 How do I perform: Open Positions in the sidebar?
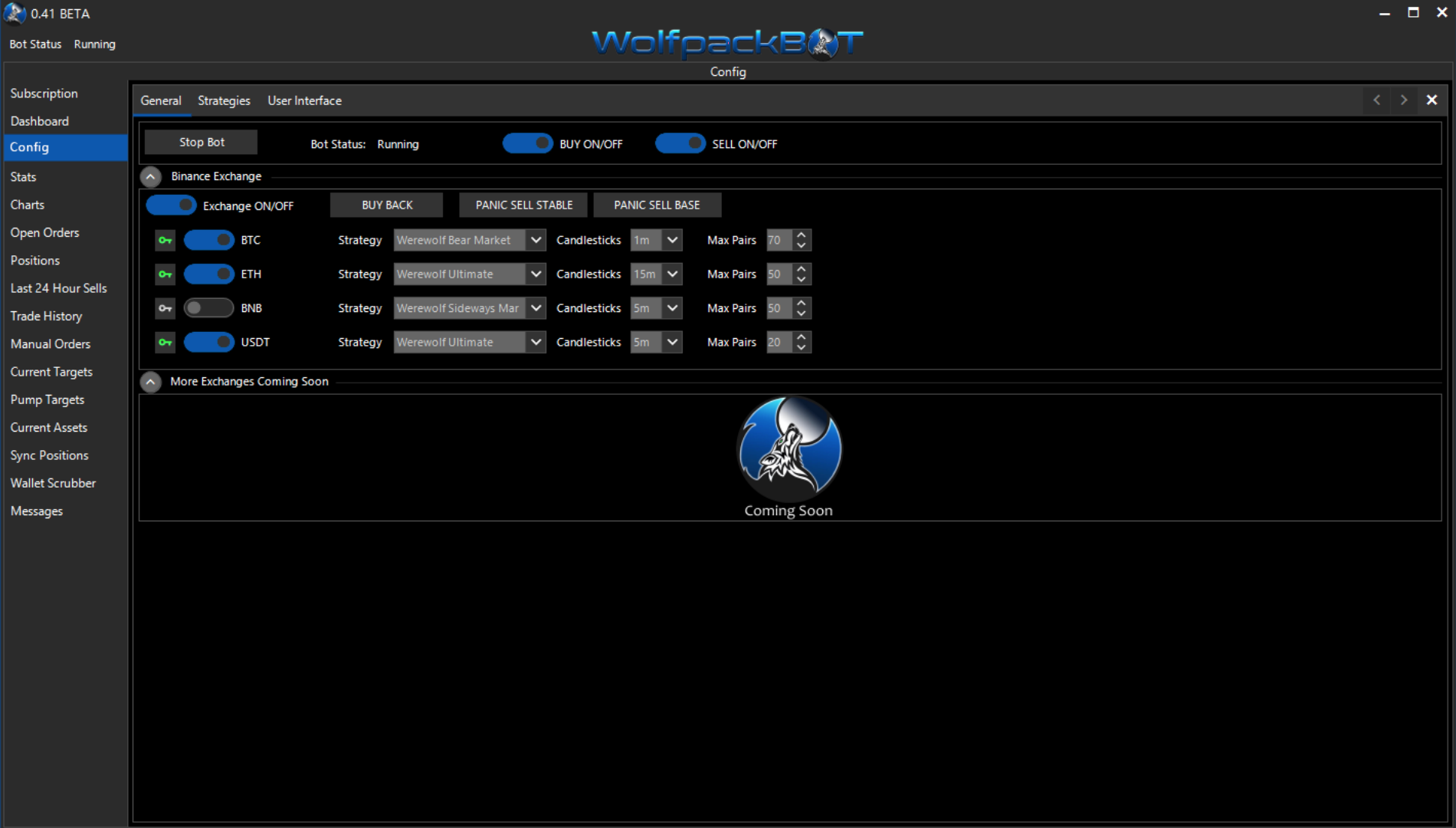click(x=34, y=261)
